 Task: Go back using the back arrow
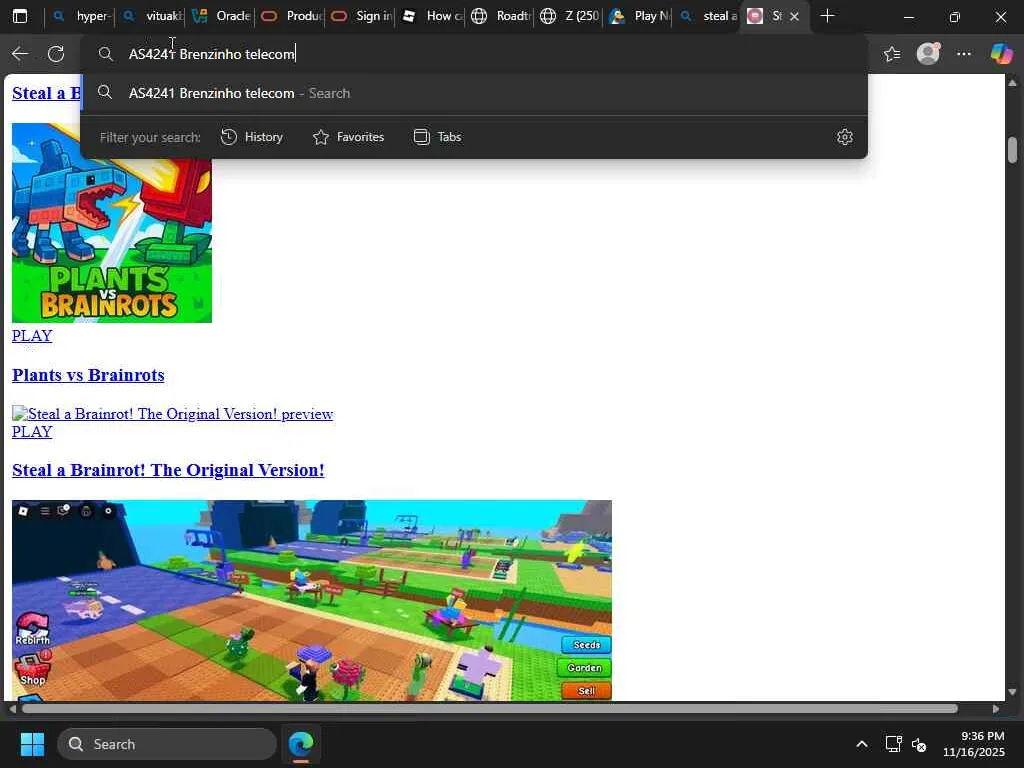pyautogui.click(x=20, y=54)
